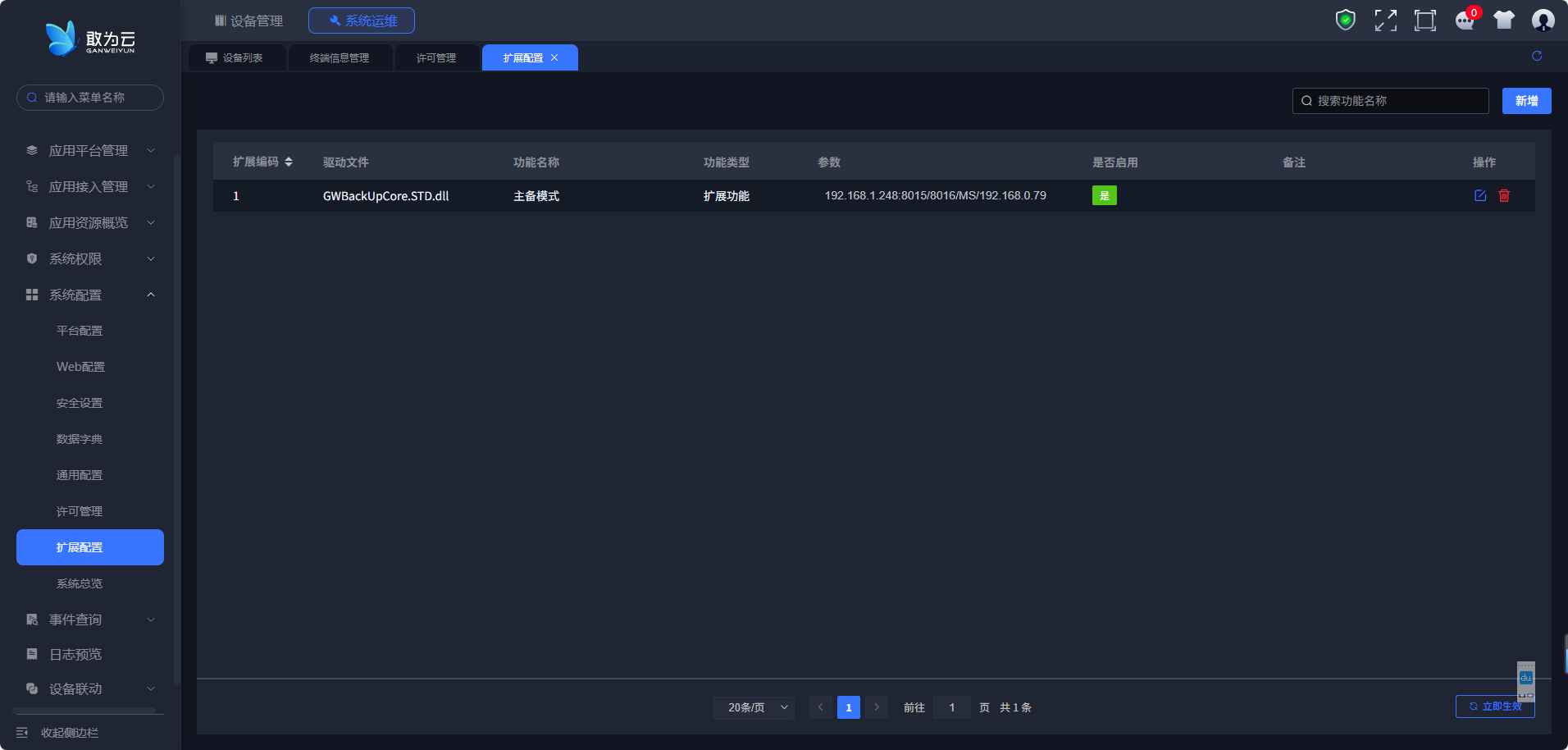Switch to the 许可管理 tab
The image size is (1568, 750).
[436, 57]
